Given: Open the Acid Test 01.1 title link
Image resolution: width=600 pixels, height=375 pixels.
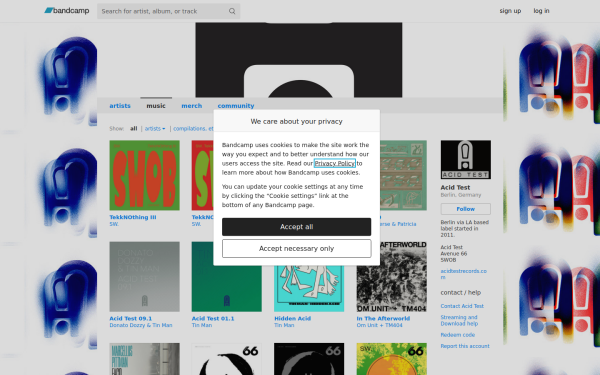Looking at the screenshot, I should pos(213,319).
